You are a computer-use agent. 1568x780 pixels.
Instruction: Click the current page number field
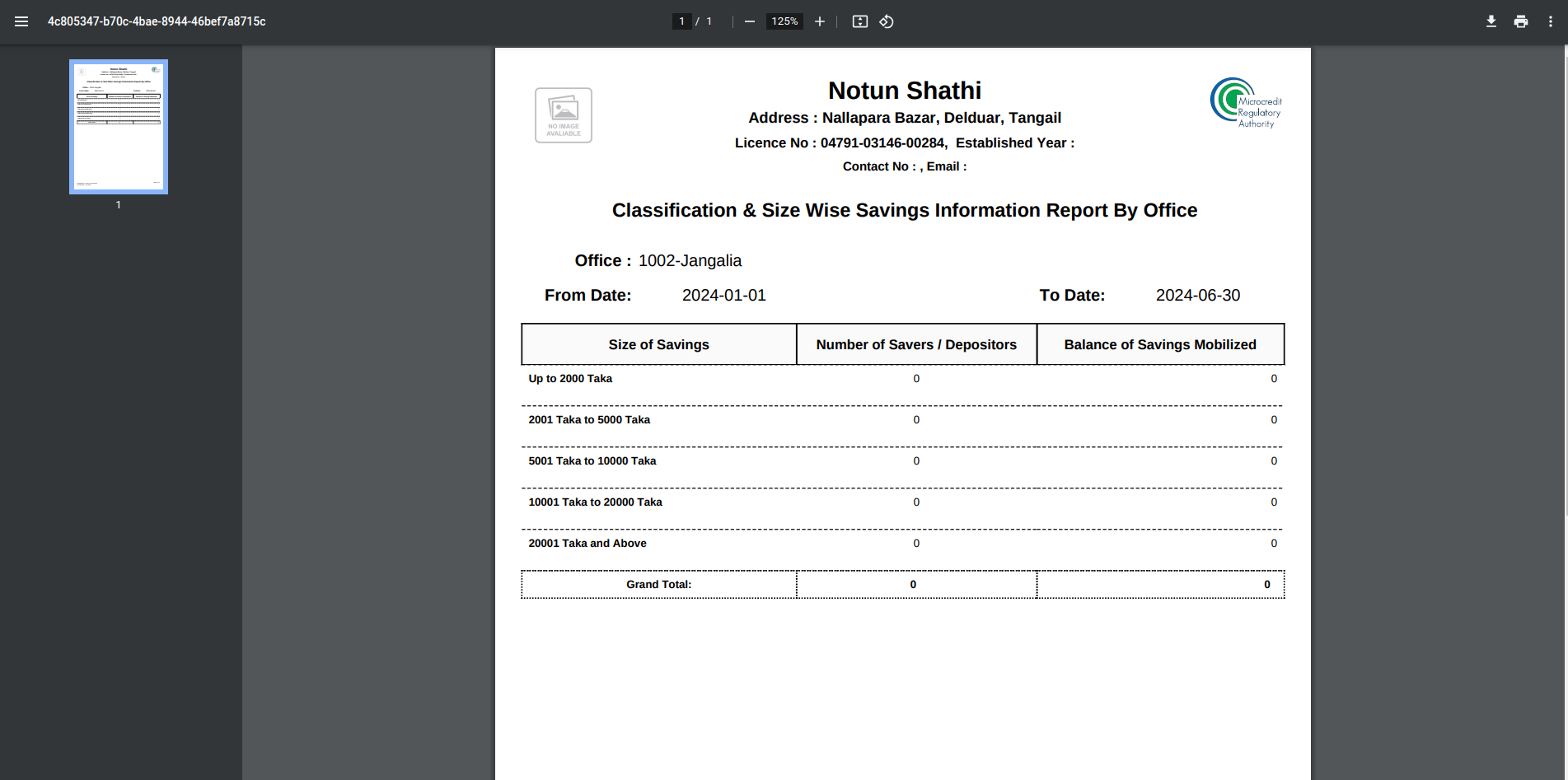[x=681, y=21]
